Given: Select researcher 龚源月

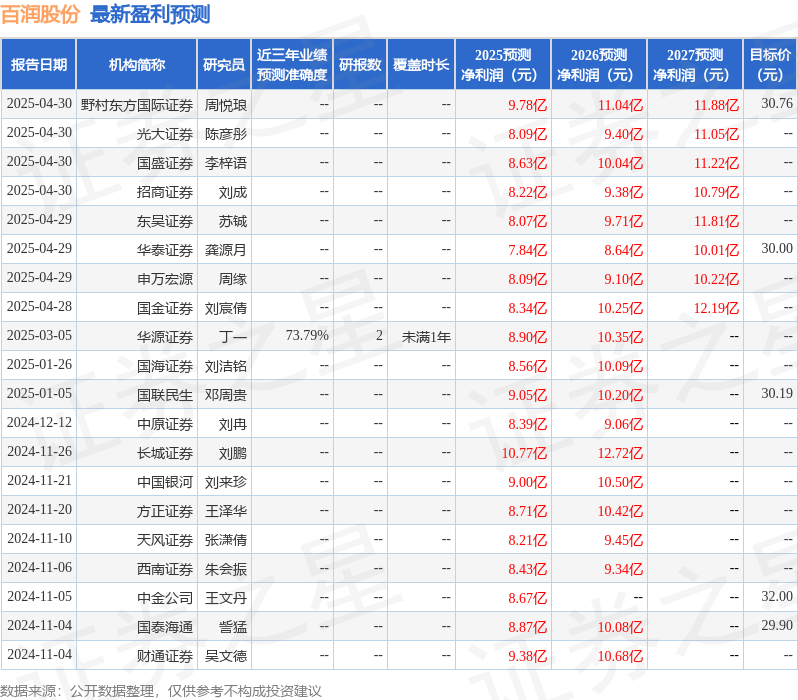Looking at the screenshot, I should tap(225, 250).
